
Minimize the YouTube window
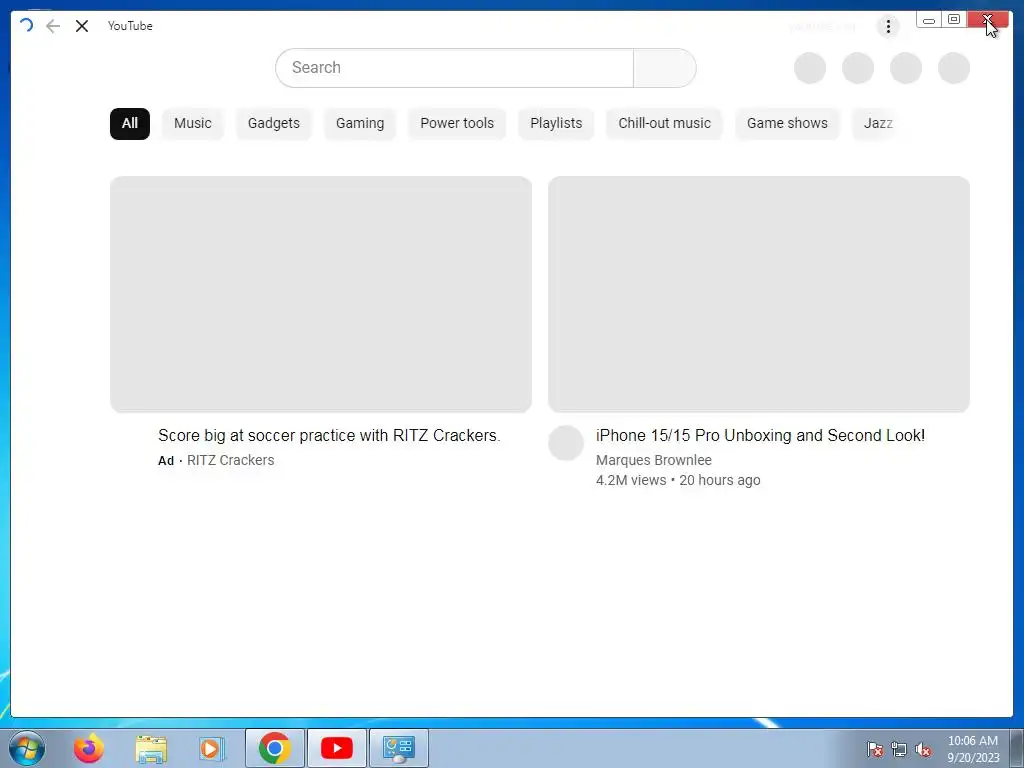coord(929,20)
